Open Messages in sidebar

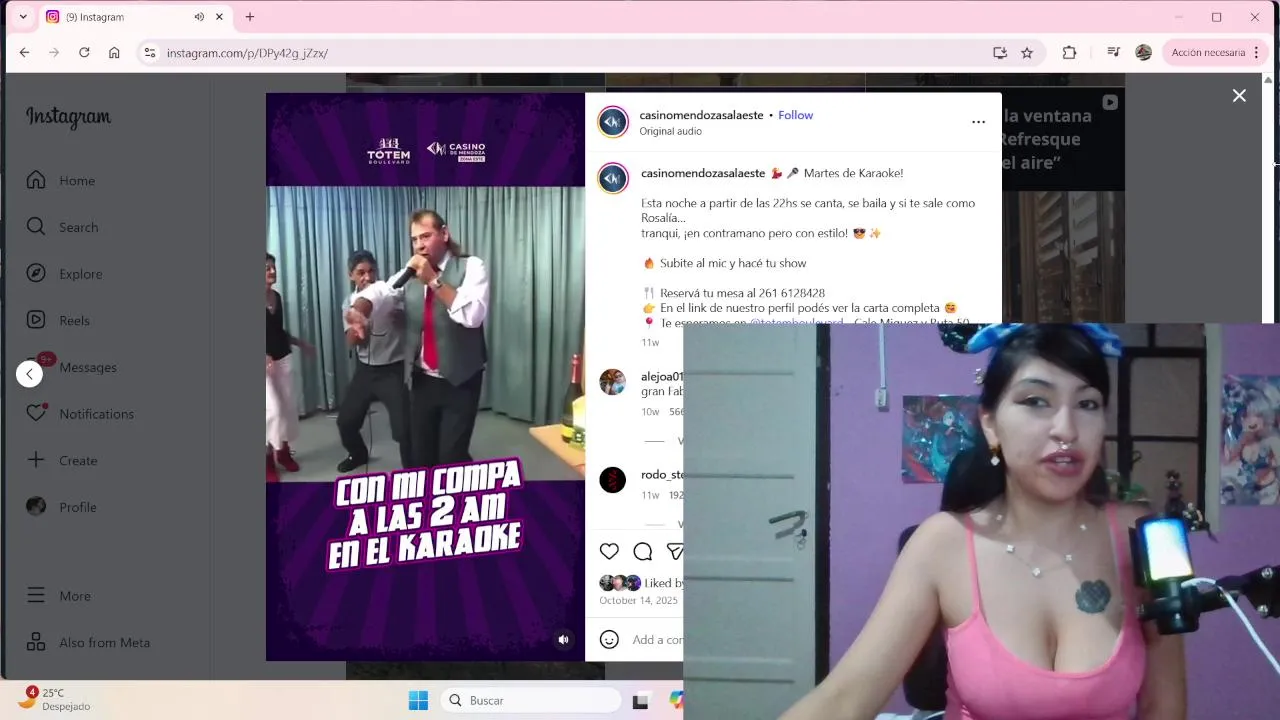[x=71, y=367]
